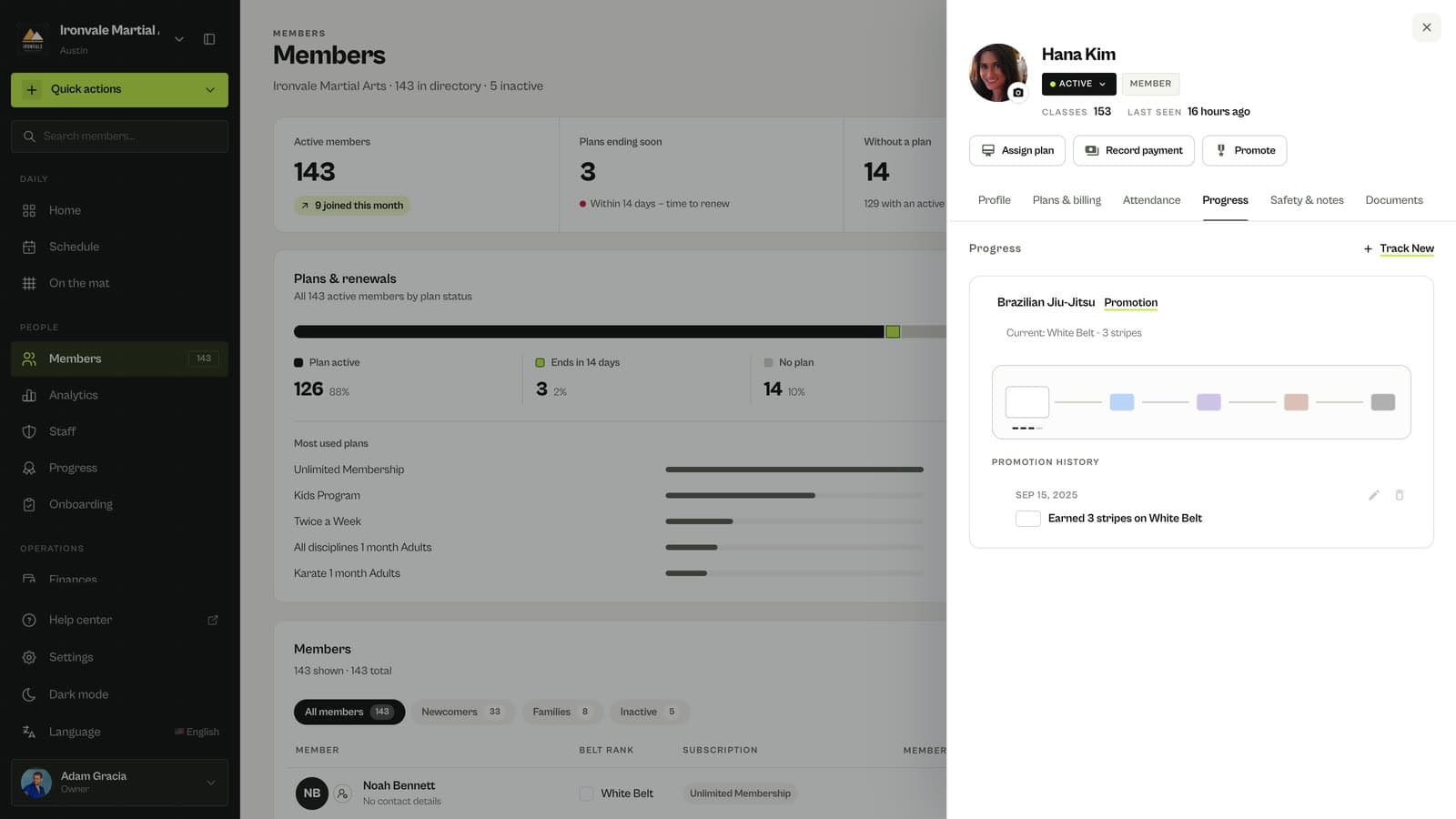Click the Language translate icon

[x=29, y=732]
